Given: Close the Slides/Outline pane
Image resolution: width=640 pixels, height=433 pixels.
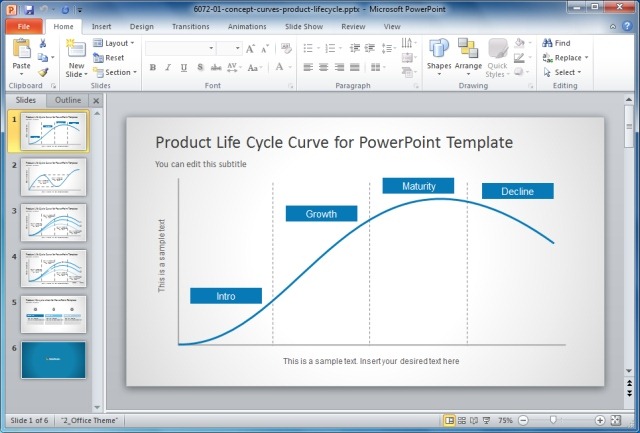Looking at the screenshot, I should pyautogui.click(x=96, y=100).
